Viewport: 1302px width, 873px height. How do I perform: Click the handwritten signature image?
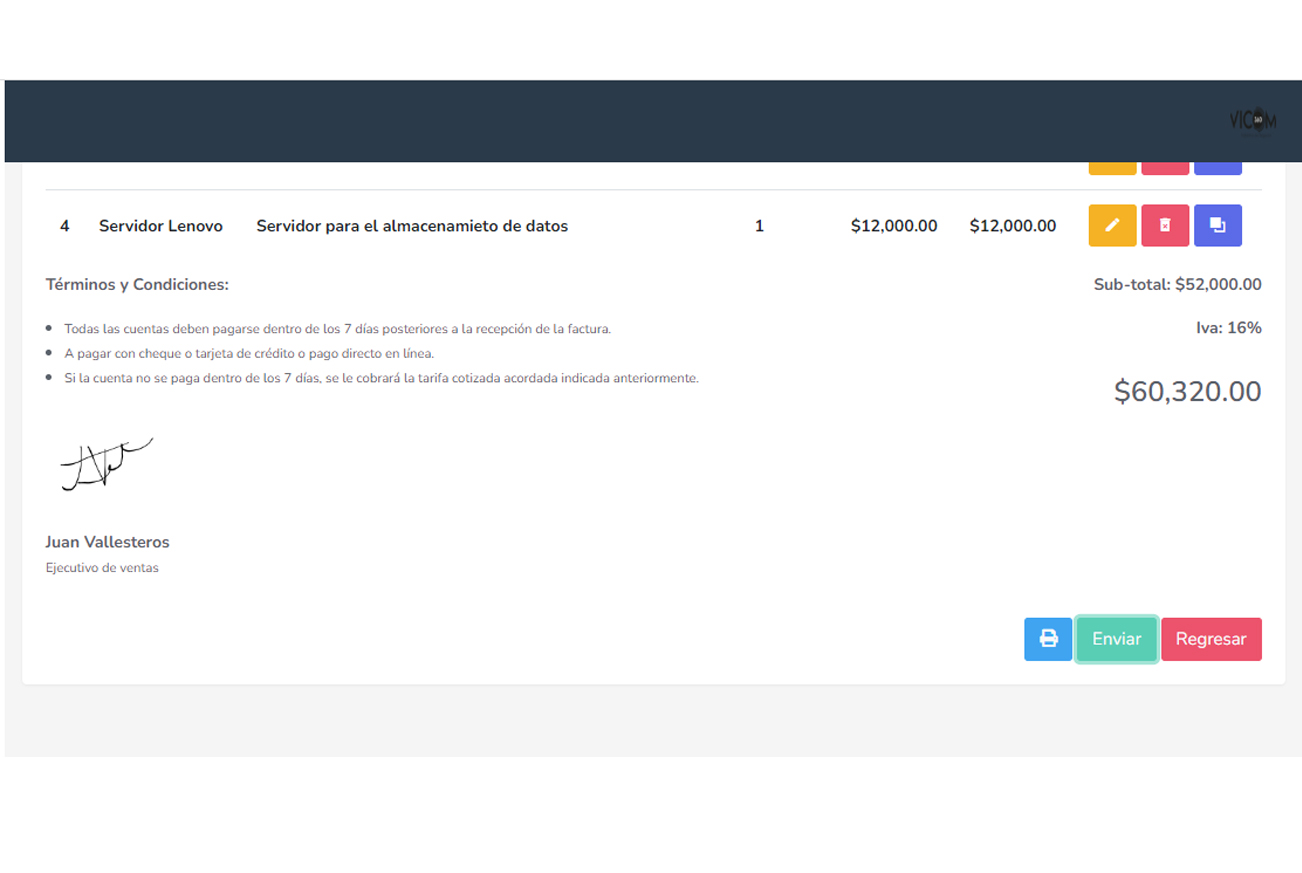105,465
